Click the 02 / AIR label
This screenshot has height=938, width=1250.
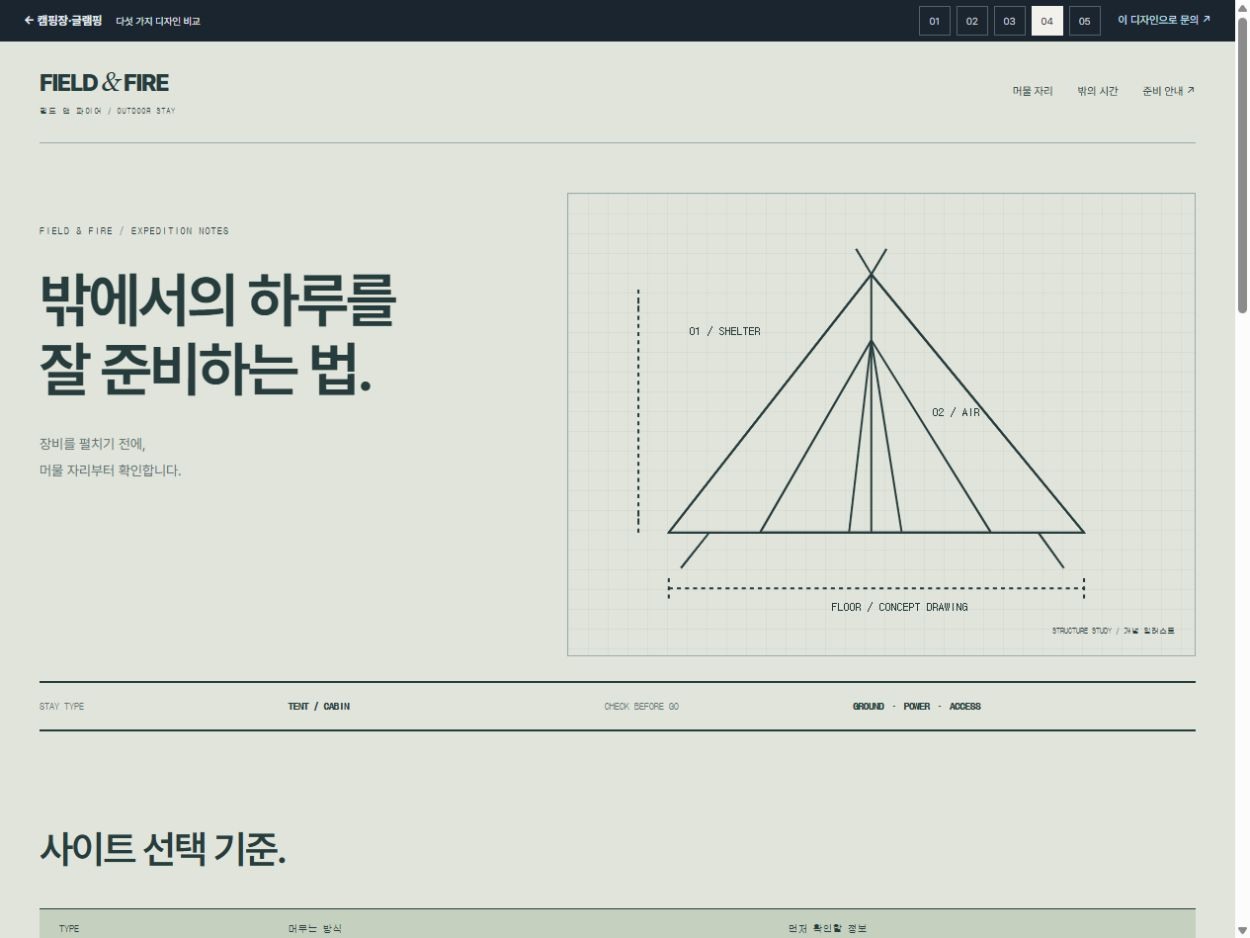pos(956,413)
